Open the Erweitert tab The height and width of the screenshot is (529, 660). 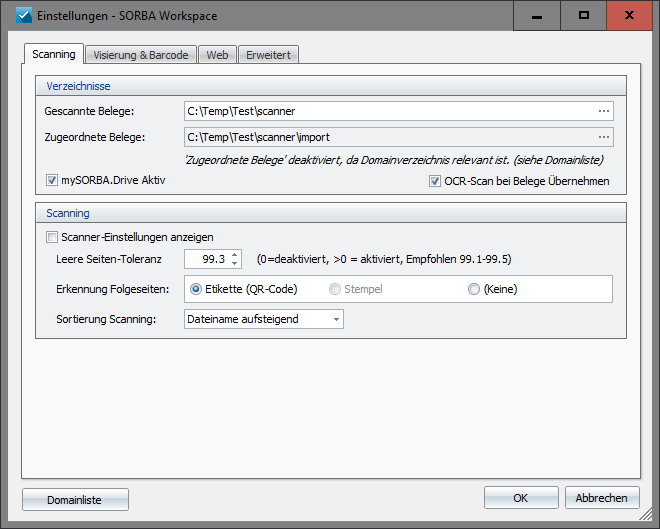point(269,55)
